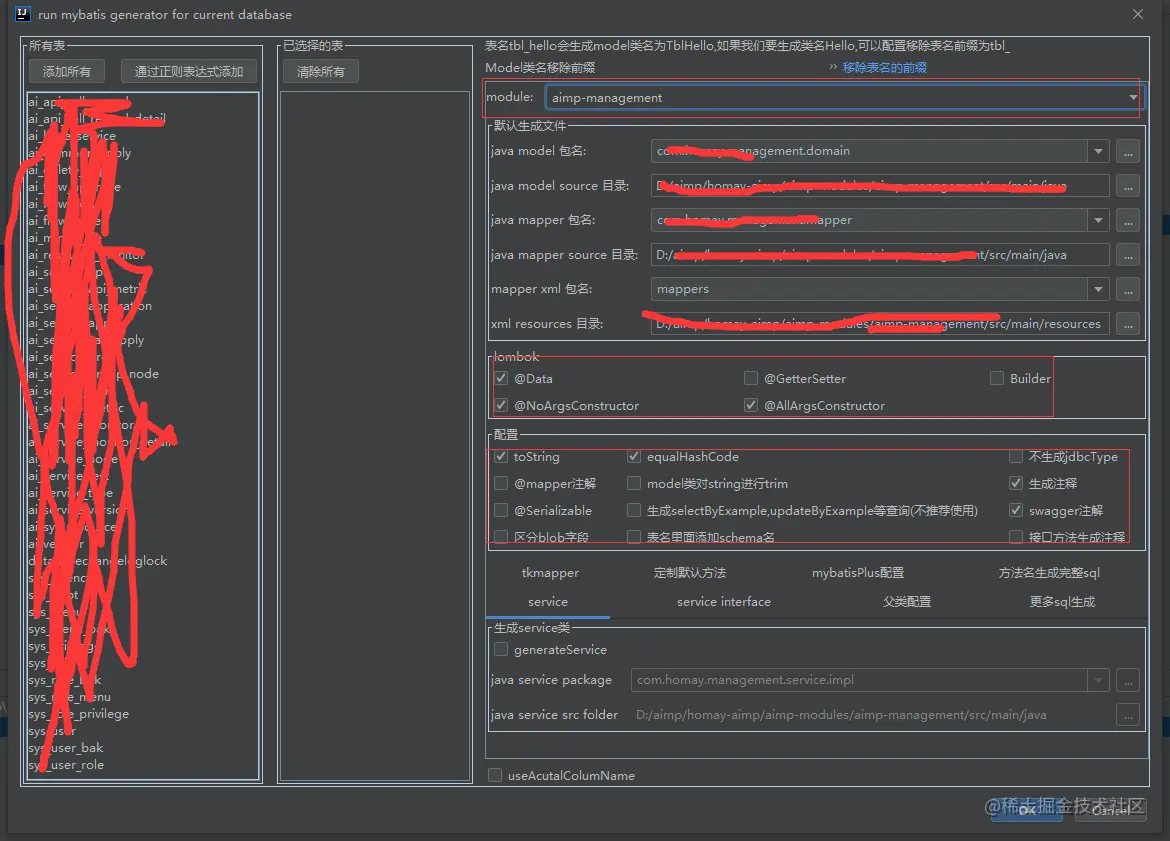Viewport: 1170px width, 841px height.
Task: Click browse button for xml resources directory
Action: [1127, 324]
